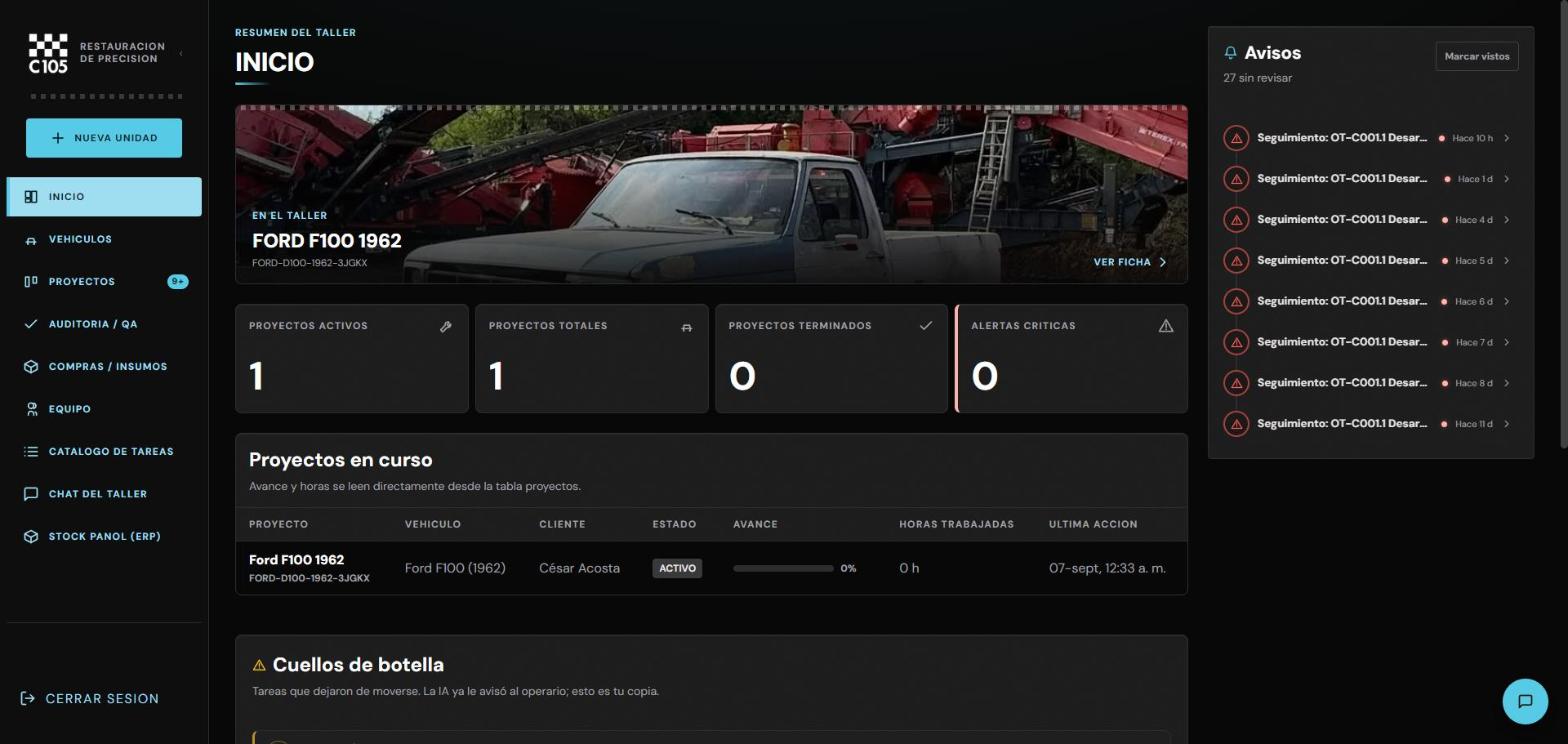Click the C105 checkered flag logo
This screenshot has width=1568, height=744.
[x=48, y=53]
